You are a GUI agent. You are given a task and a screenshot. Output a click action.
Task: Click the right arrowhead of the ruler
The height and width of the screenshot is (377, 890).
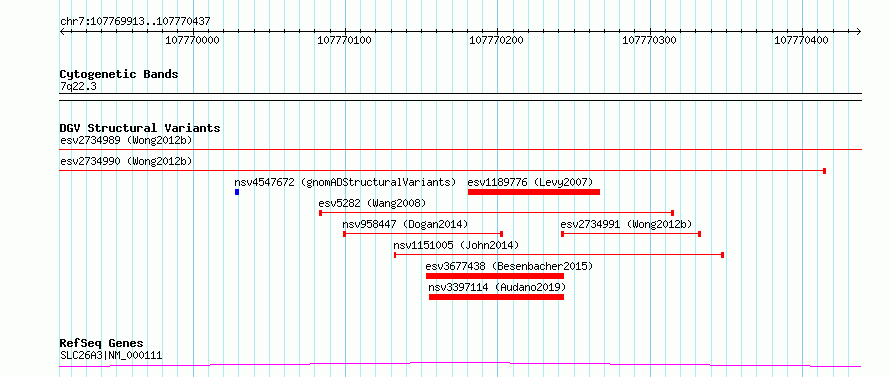coord(858,31)
